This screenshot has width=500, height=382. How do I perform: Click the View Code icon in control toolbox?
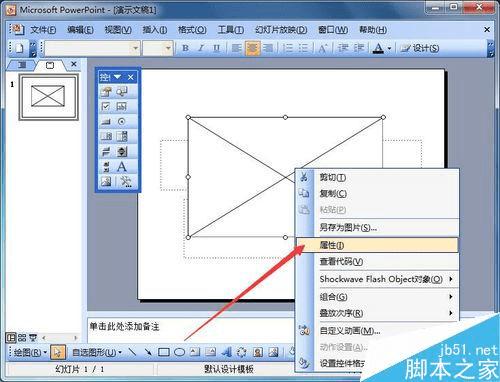click(122, 91)
